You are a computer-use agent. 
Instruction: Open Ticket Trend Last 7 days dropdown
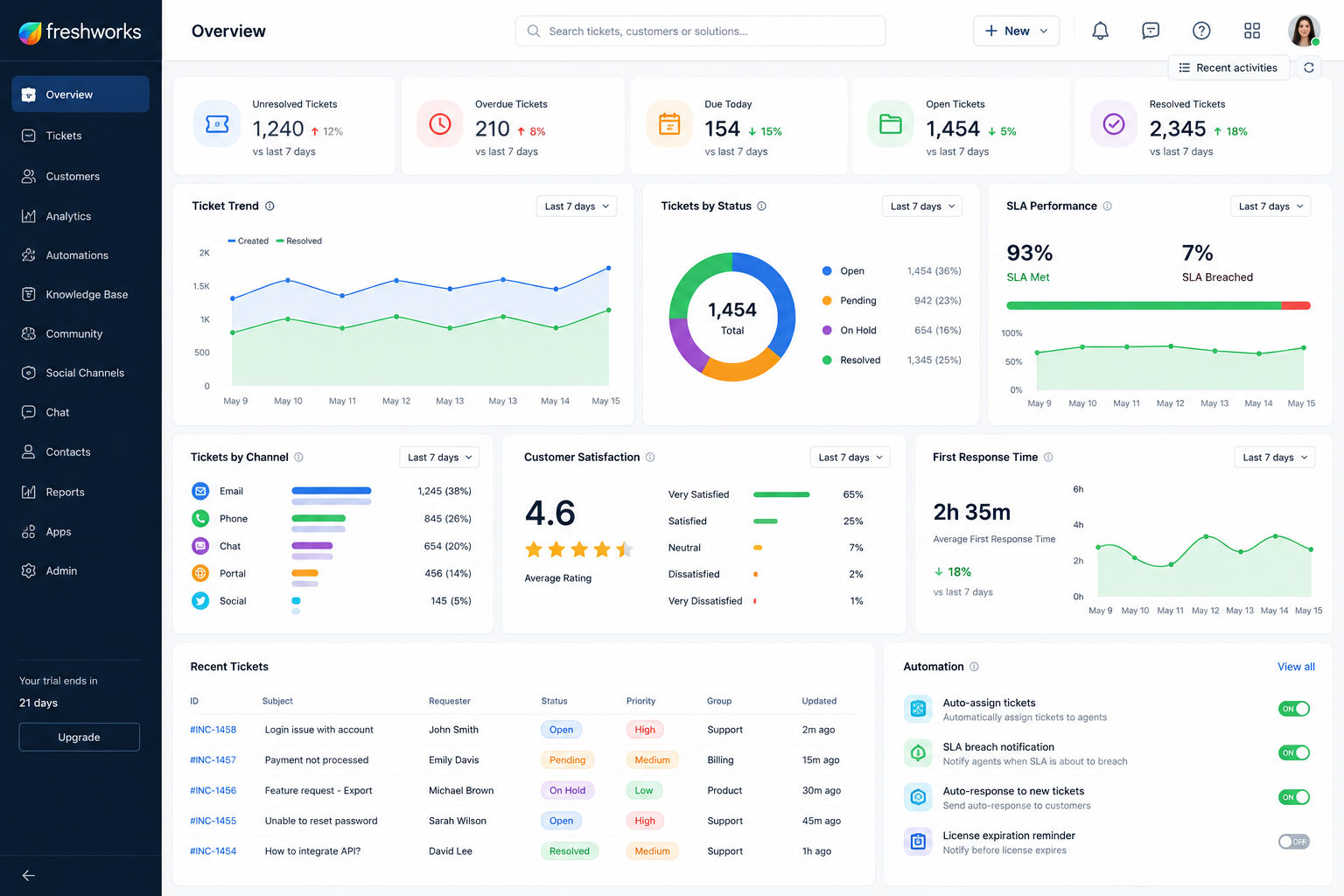click(x=577, y=206)
